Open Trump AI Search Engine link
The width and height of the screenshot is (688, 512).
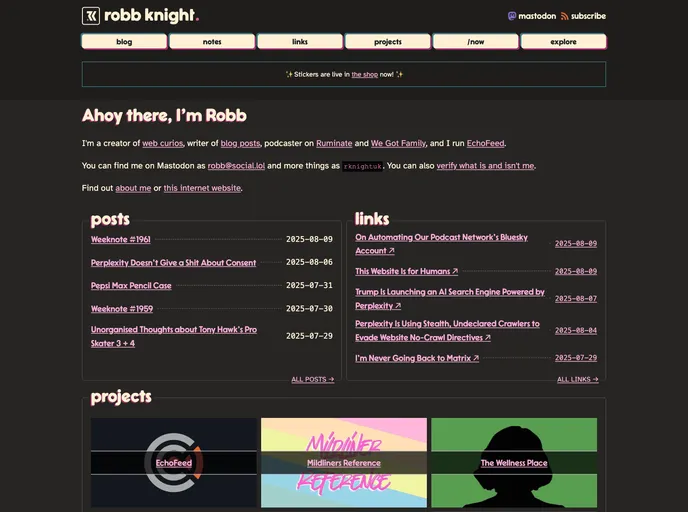point(450,299)
